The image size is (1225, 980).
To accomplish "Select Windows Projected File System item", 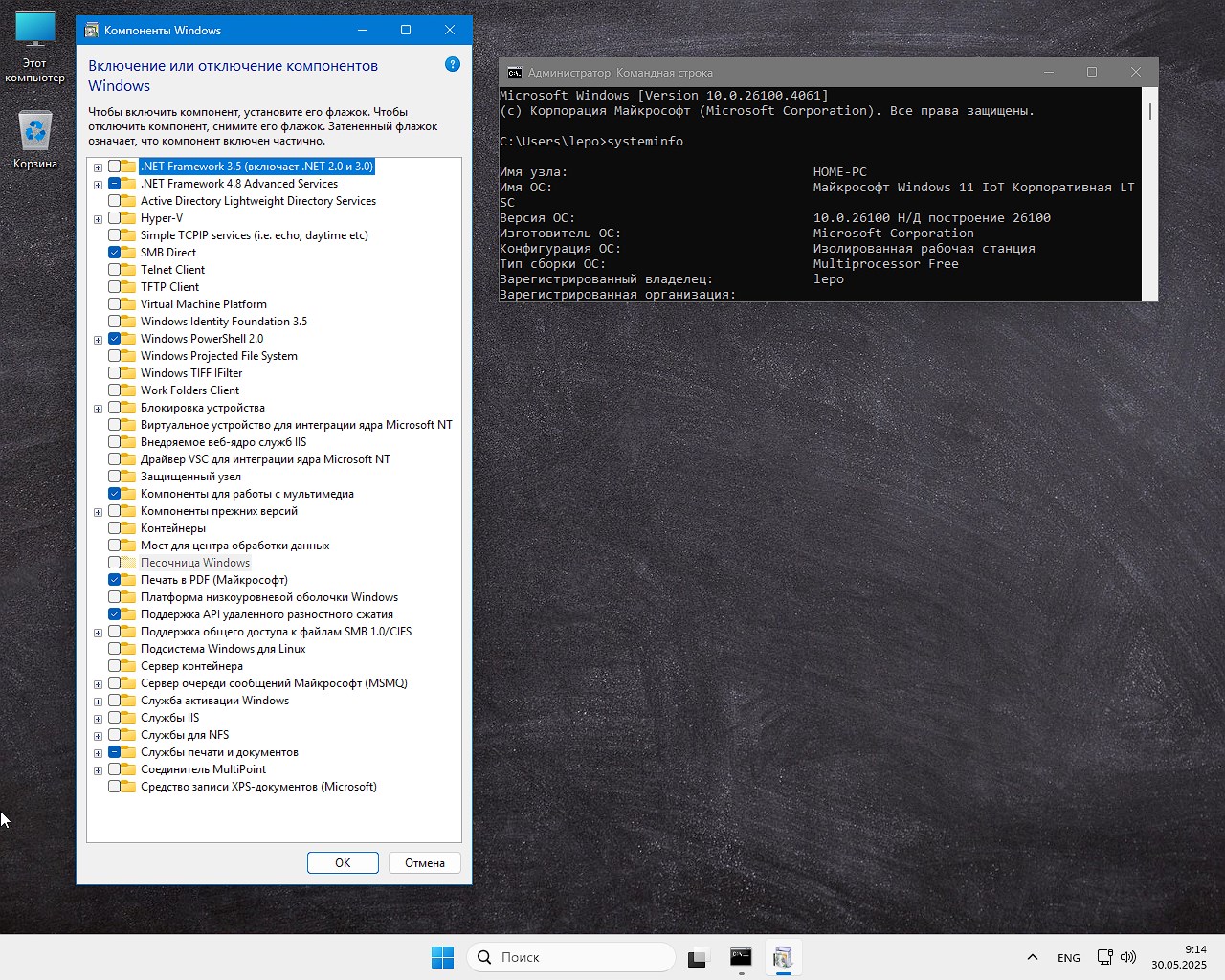I will coord(219,356).
